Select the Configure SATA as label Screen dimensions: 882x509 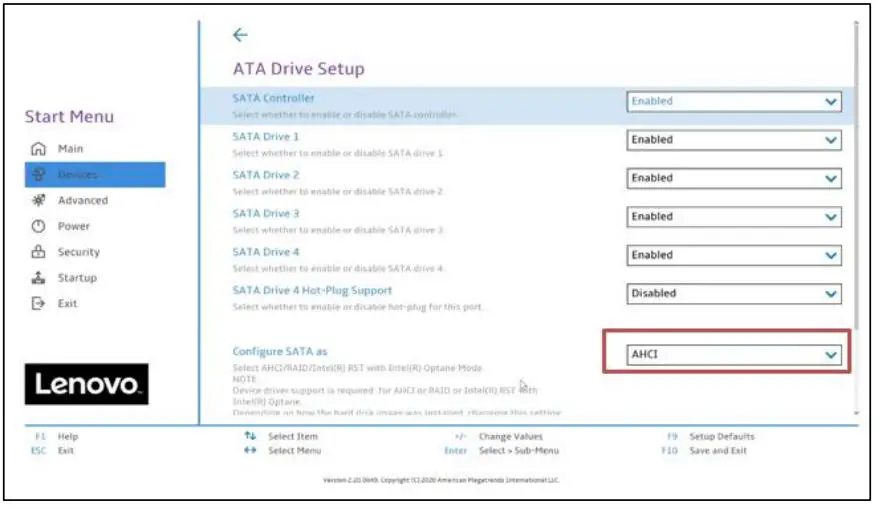pyautogui.click(x=280, y=352)
